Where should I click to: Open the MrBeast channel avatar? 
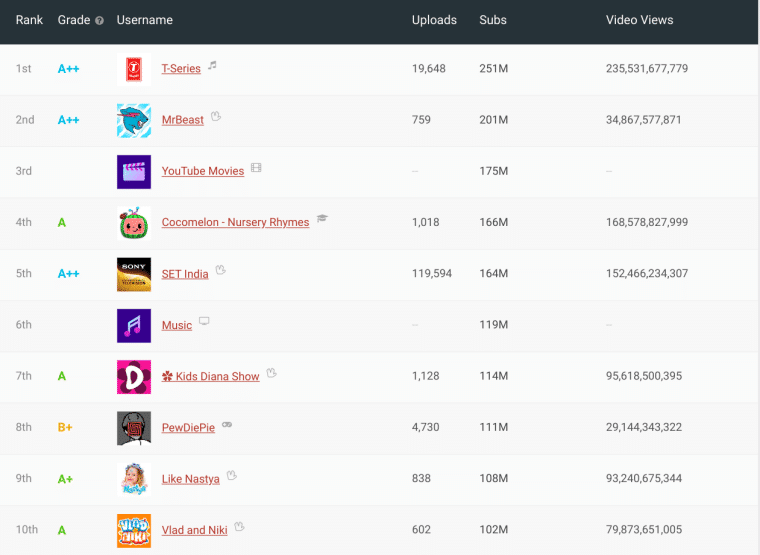tap(134, 121)
